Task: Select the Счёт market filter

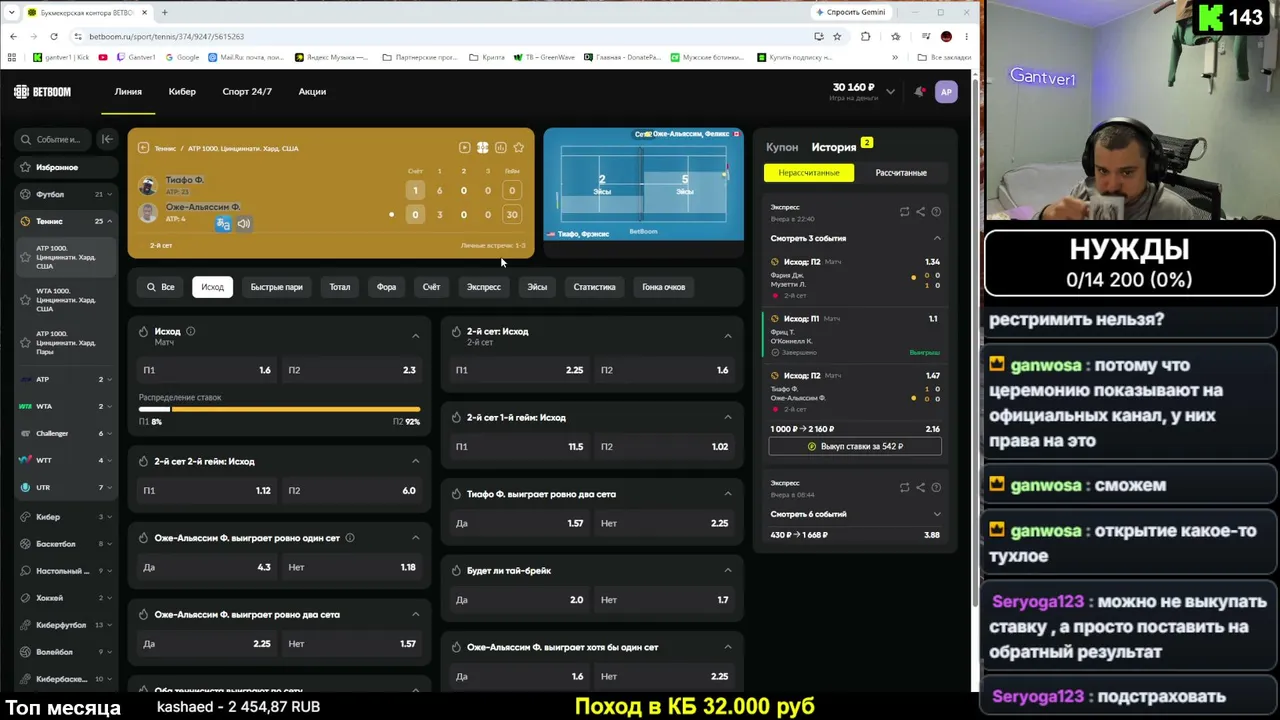Action: 431,287
